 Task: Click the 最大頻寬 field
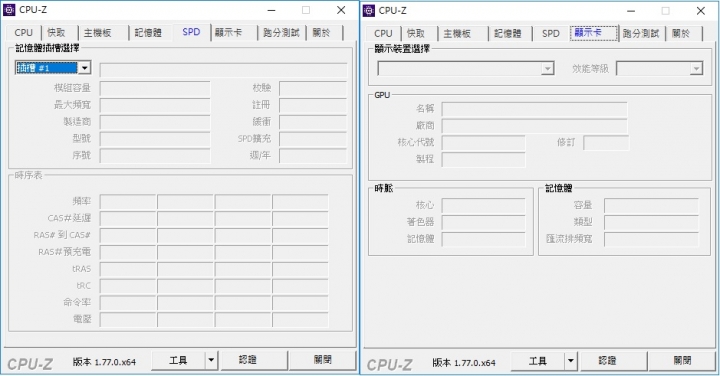click(x=155, y=105)
